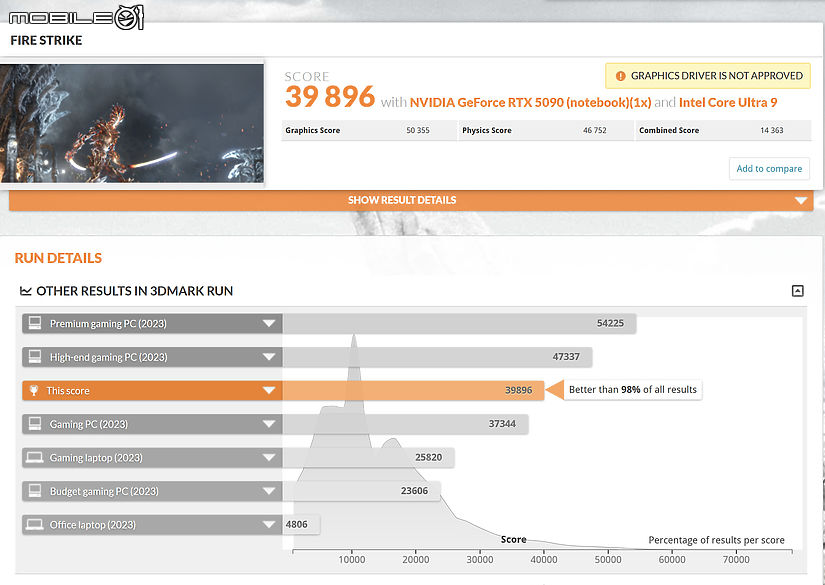825x585 pixels.
Task: Open the NVIDIA GeForce RTX 5090 (notebook) link
Action: coord(530,102)
